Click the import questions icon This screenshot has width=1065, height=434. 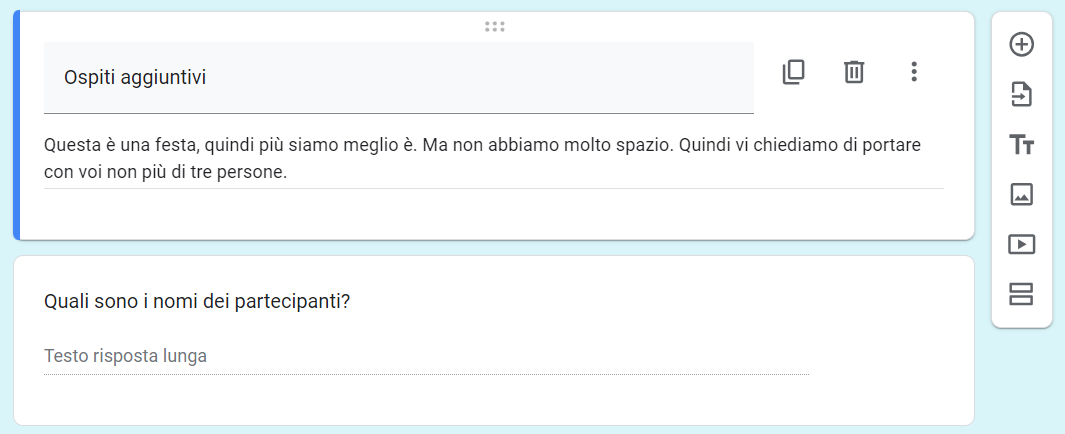tap(1021, 95)
